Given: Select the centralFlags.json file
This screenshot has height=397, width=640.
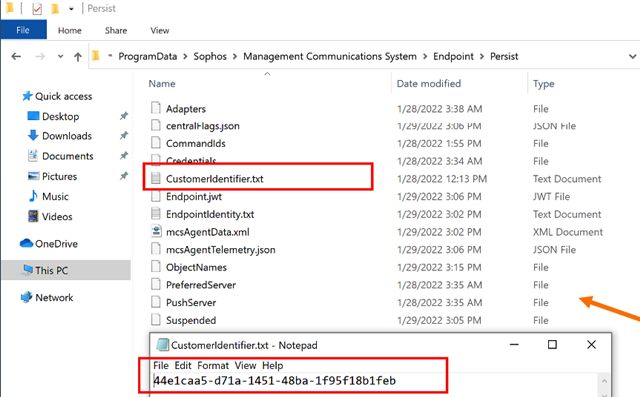Looking at the screenshot, I should (202, 126).
